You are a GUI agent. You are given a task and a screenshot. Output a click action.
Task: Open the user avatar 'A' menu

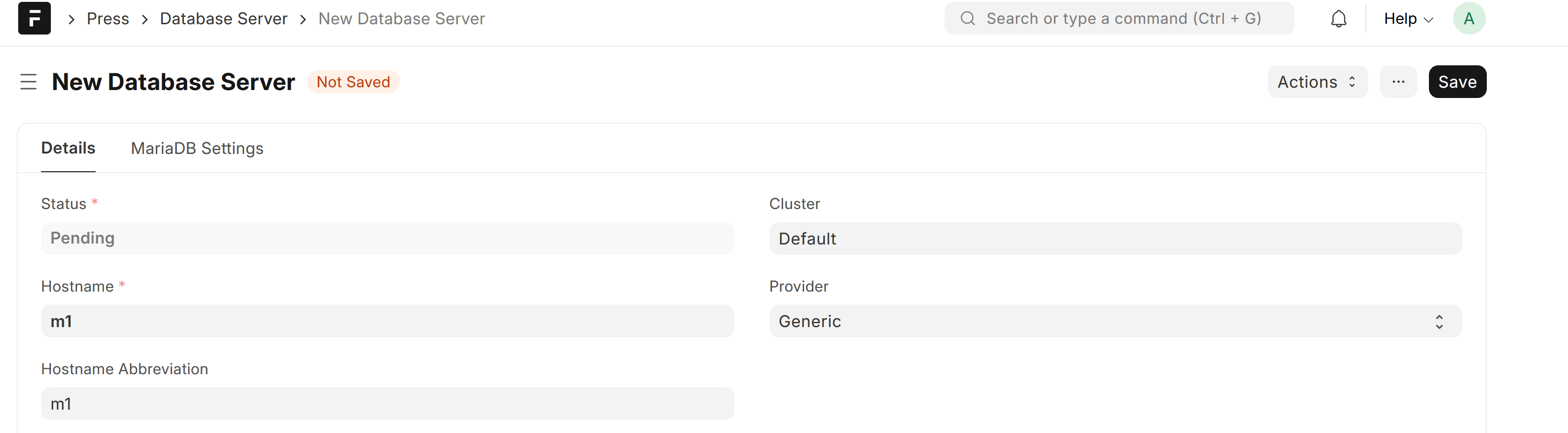[1469, 18]
